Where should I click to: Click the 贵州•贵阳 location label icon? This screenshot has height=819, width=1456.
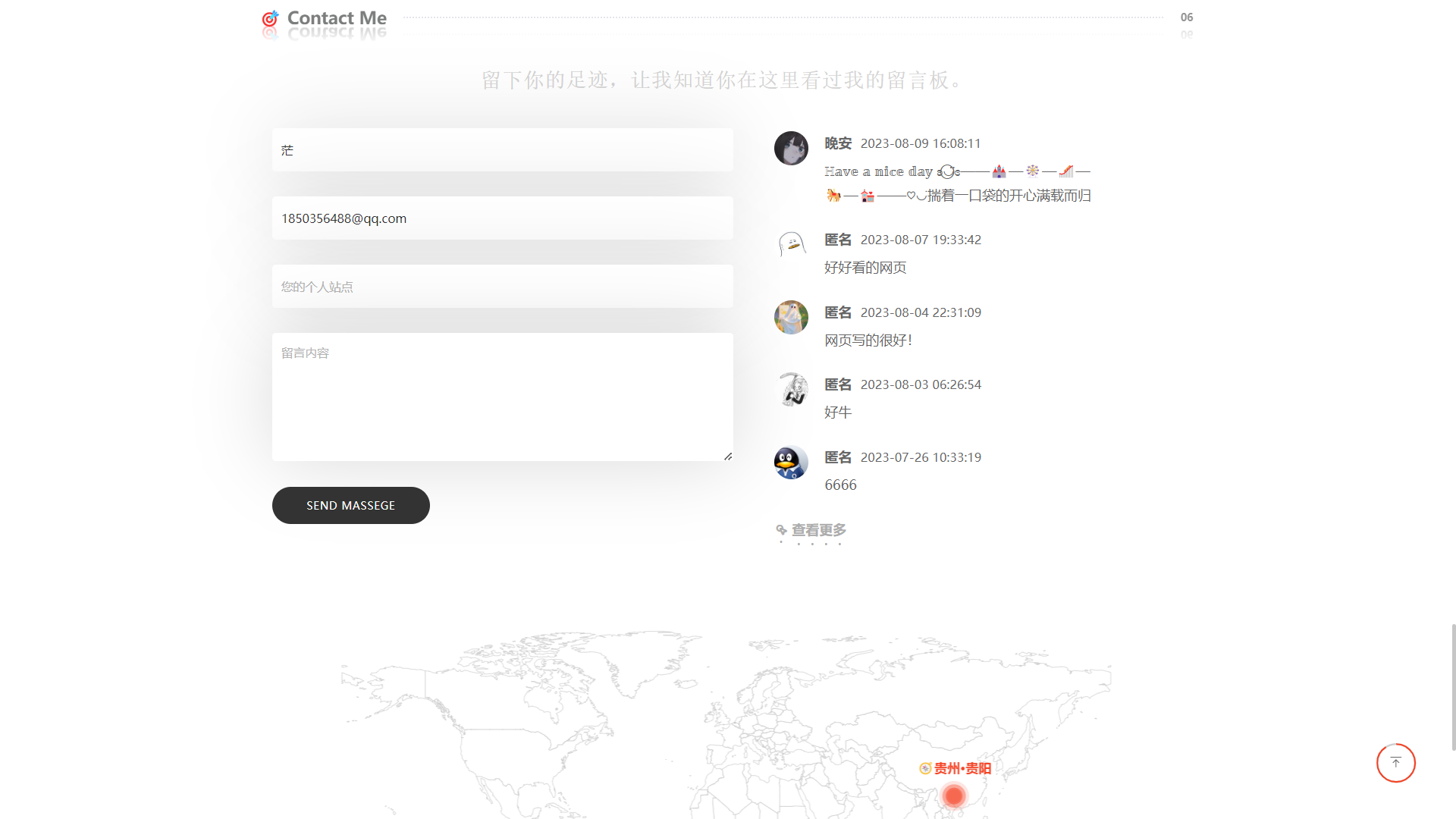tap(925, 768)
